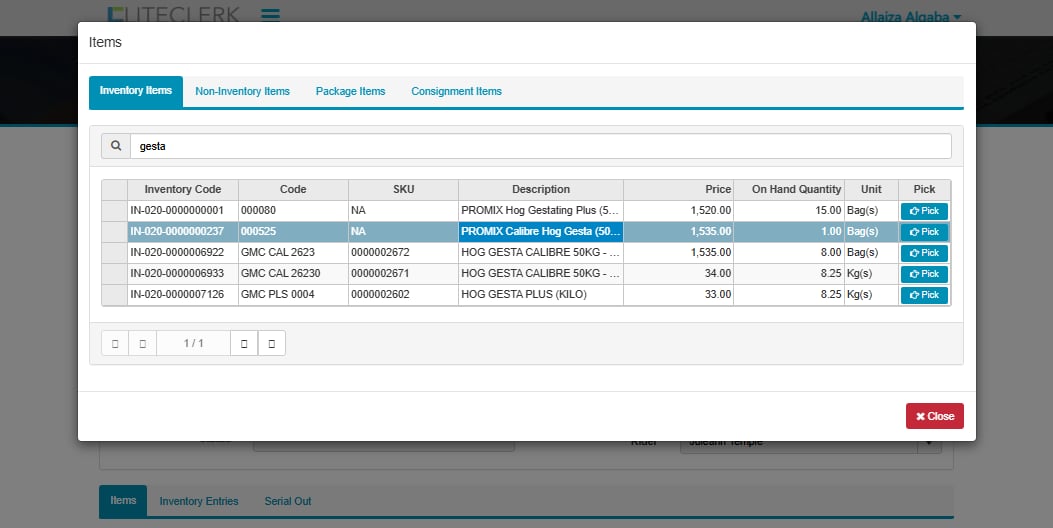The image size is (1053, 528).
Task: Click SKU cell 0000002671
Action: tap(404, 273)
